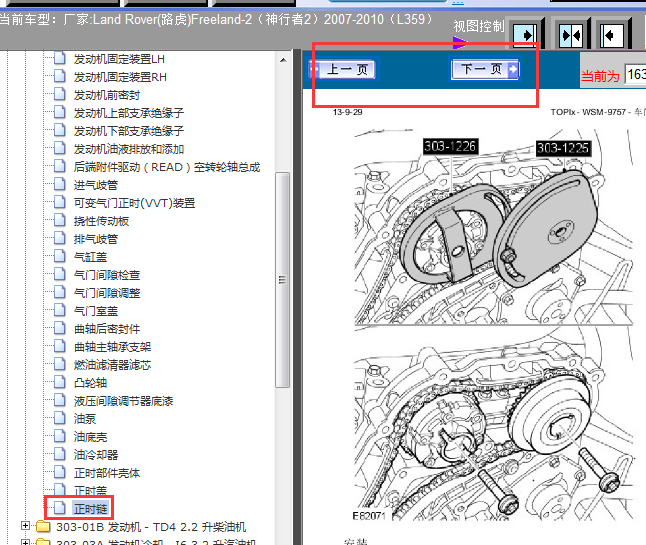The width and height of the screenshot is (646, 545).
Task: Click document icon beside 挠性传动板
Action: (60, 220)
